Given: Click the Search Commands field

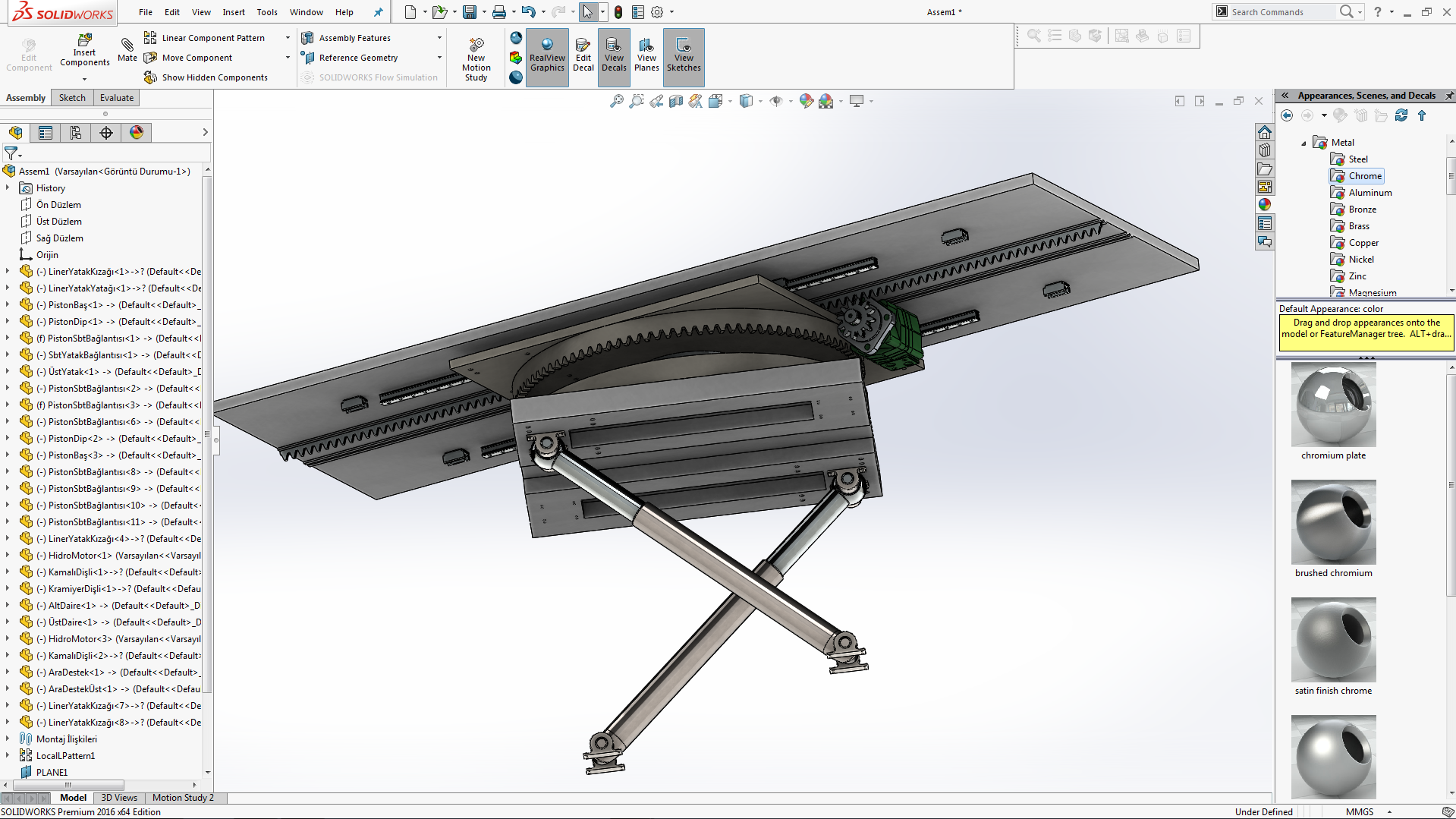Looking at the screenshot, I should [1282, 12].
